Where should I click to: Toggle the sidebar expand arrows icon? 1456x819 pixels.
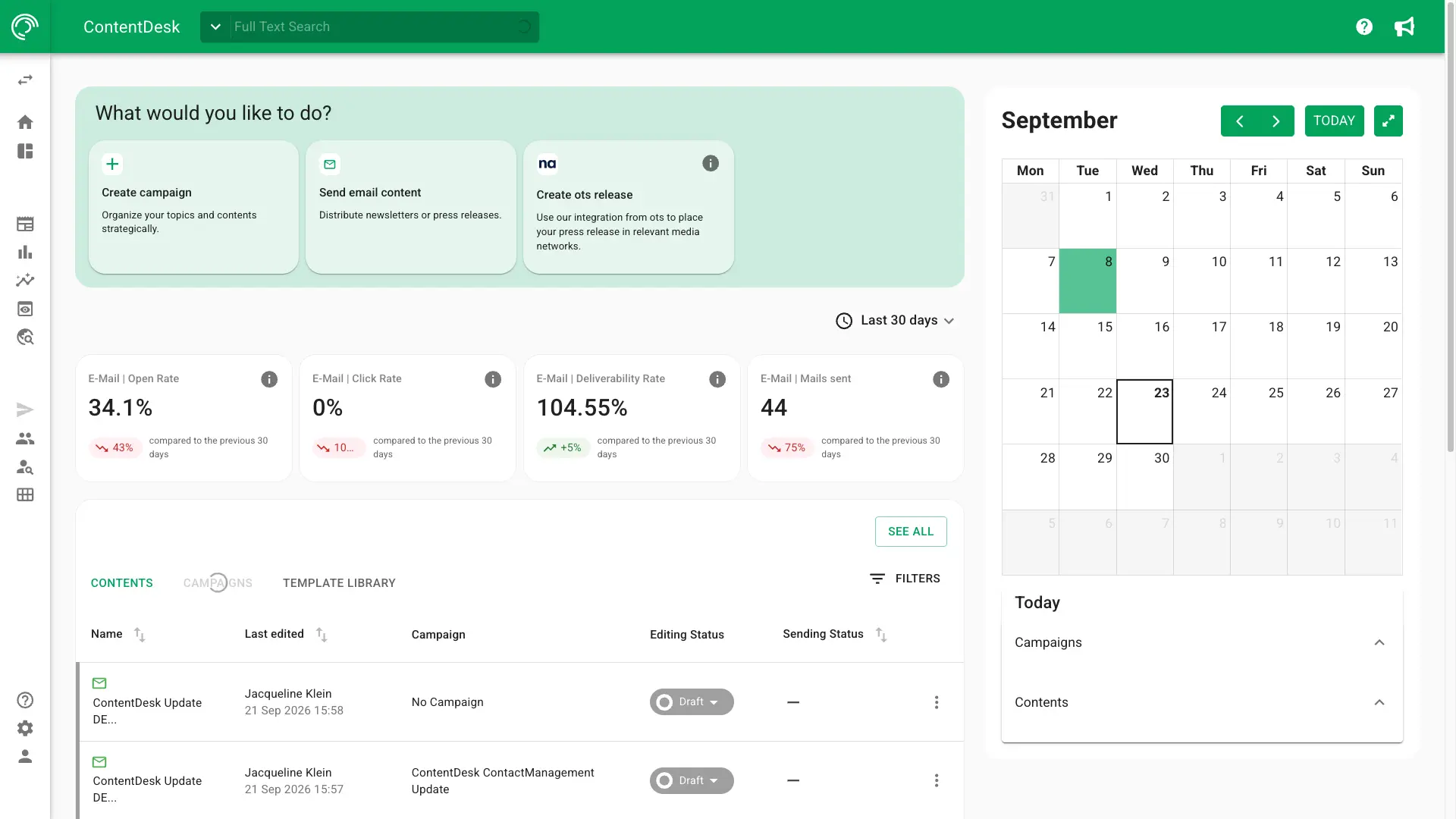(x=25, y=80)
